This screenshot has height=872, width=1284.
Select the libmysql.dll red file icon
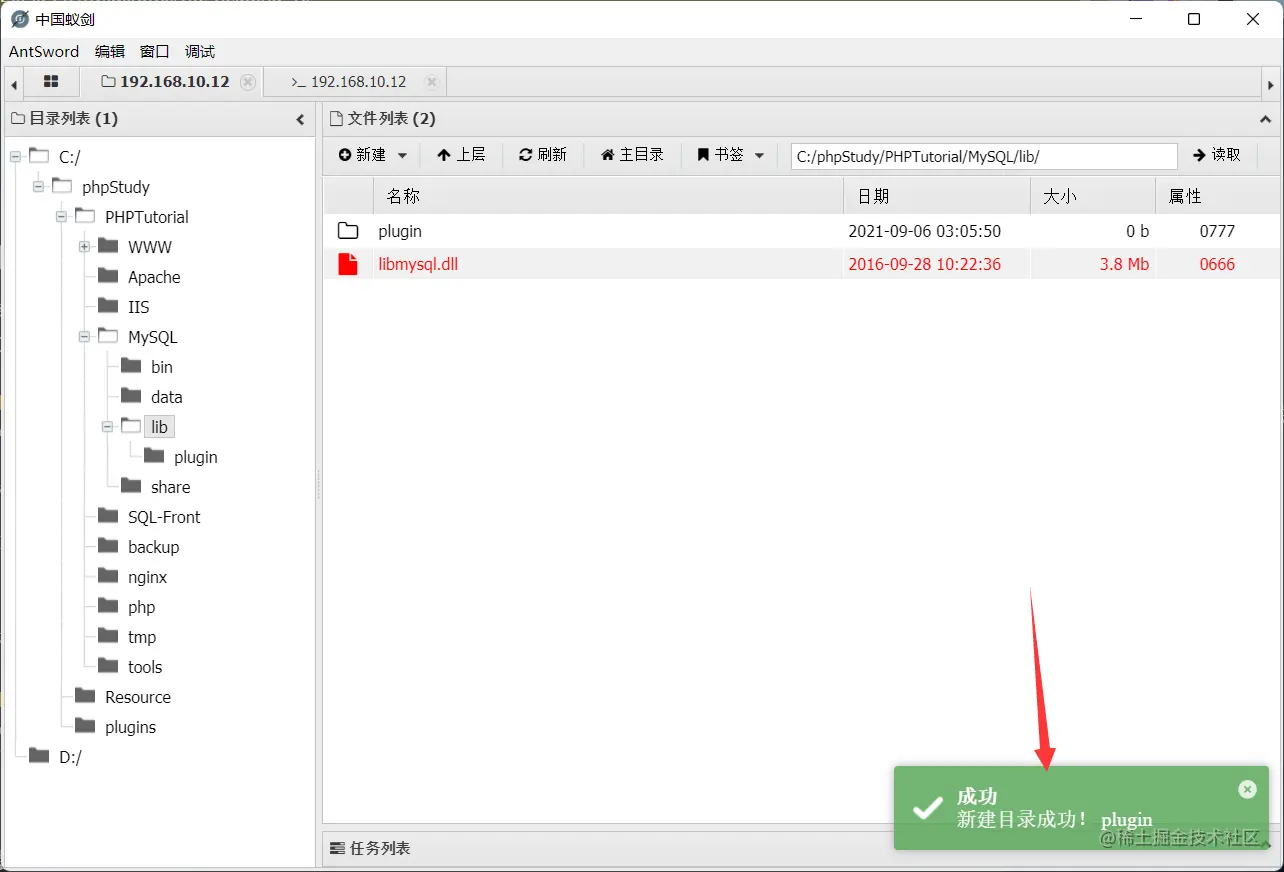click(347, 265)
